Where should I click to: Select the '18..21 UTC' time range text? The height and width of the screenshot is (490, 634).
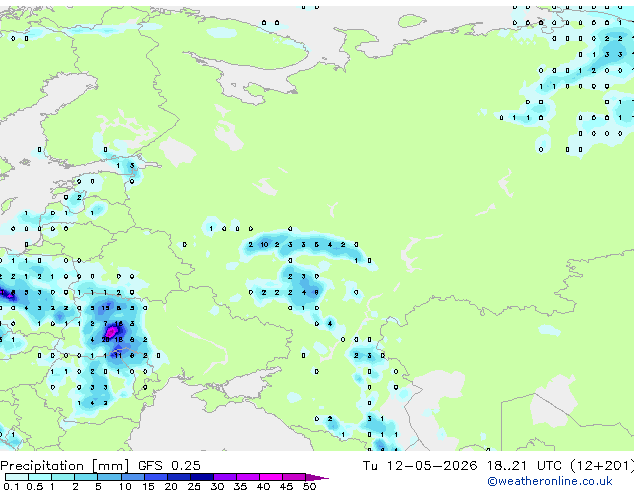click(x=524, y=466)
